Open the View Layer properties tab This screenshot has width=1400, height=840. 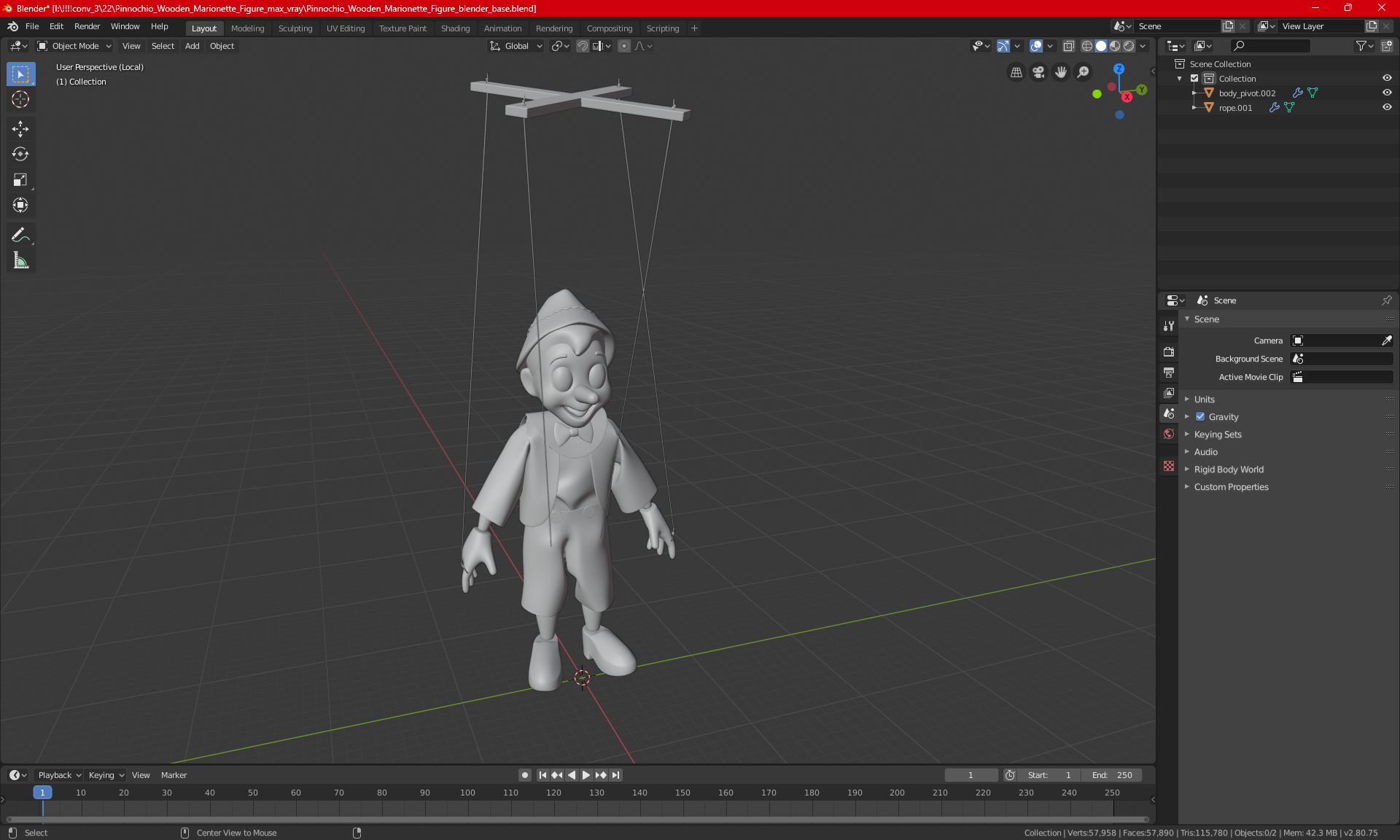coord(1169,393)
